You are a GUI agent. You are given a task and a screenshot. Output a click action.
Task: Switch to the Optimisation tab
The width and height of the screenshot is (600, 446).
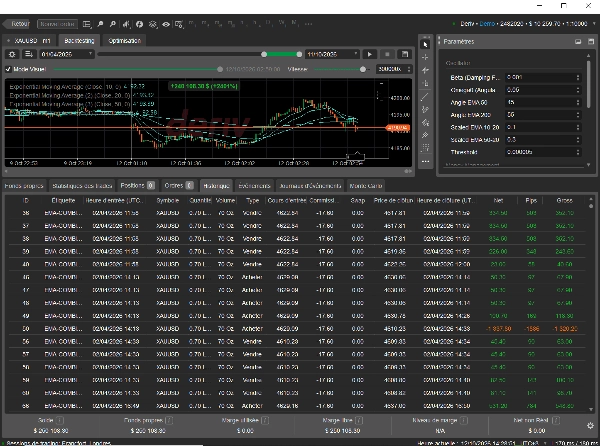[x=125, y=41]
